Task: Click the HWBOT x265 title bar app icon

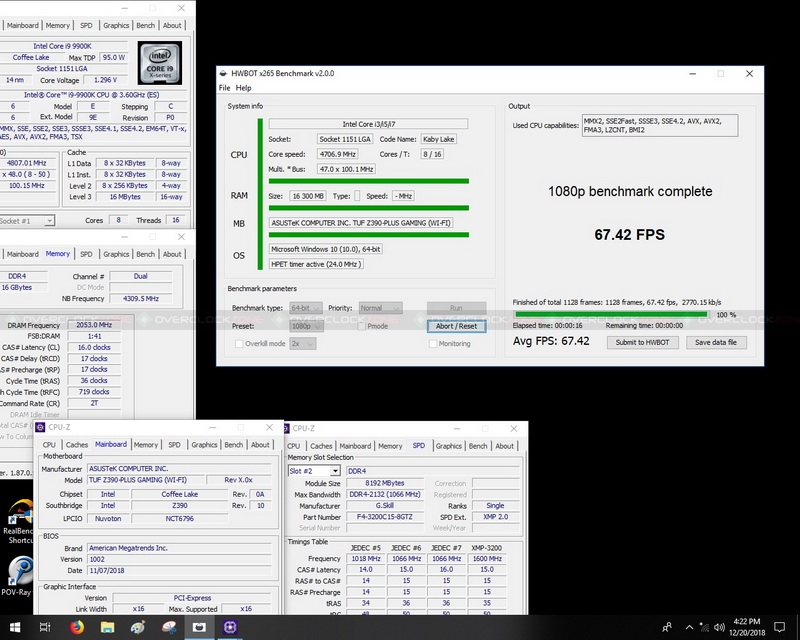Action: (223, 73)
